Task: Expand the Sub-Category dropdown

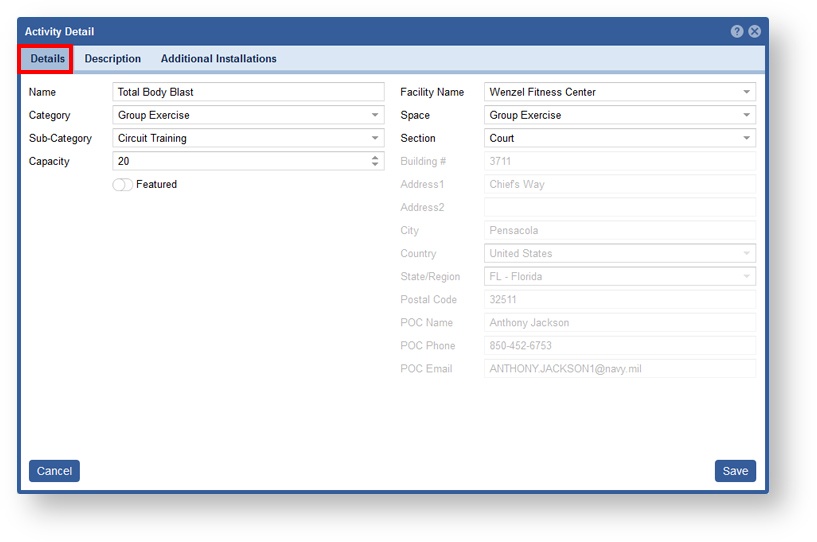Action: [375, 138]
